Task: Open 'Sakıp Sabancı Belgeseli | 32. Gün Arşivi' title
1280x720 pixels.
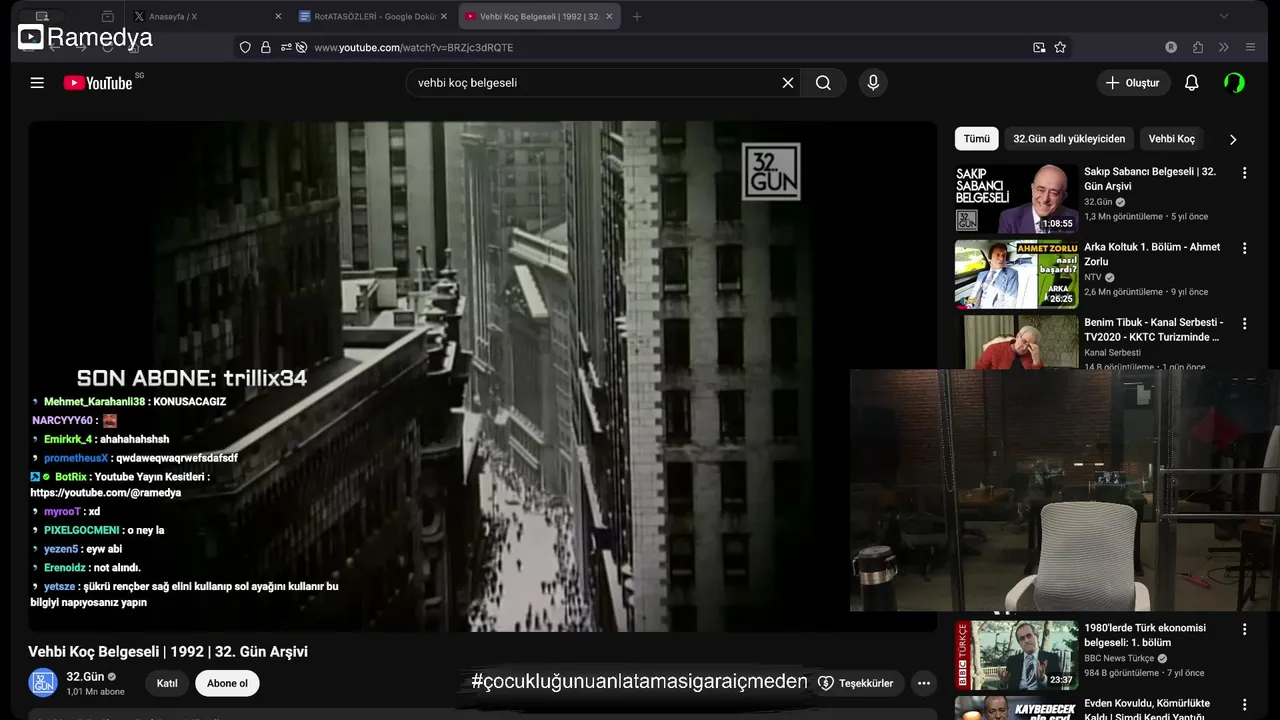Action: [1150, 179]
